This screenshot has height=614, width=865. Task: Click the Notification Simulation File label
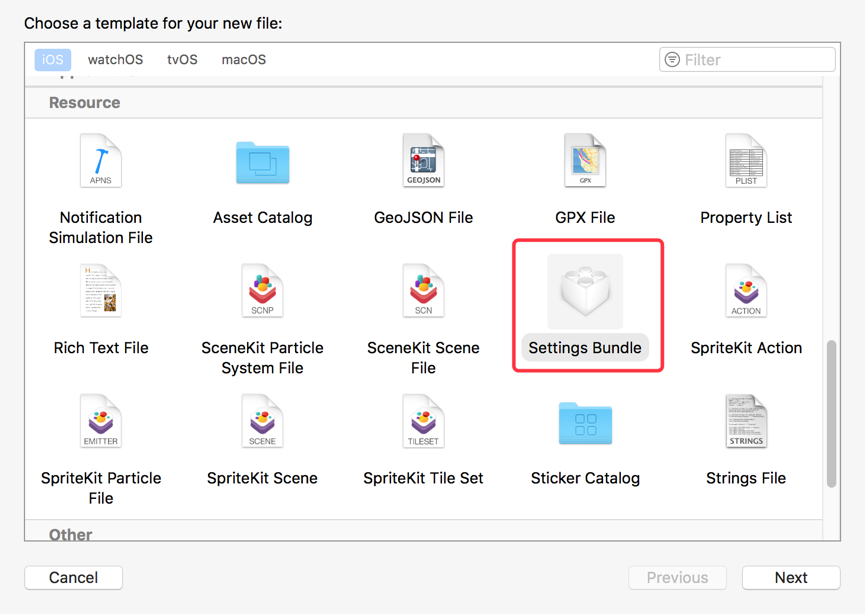[101, 227]
